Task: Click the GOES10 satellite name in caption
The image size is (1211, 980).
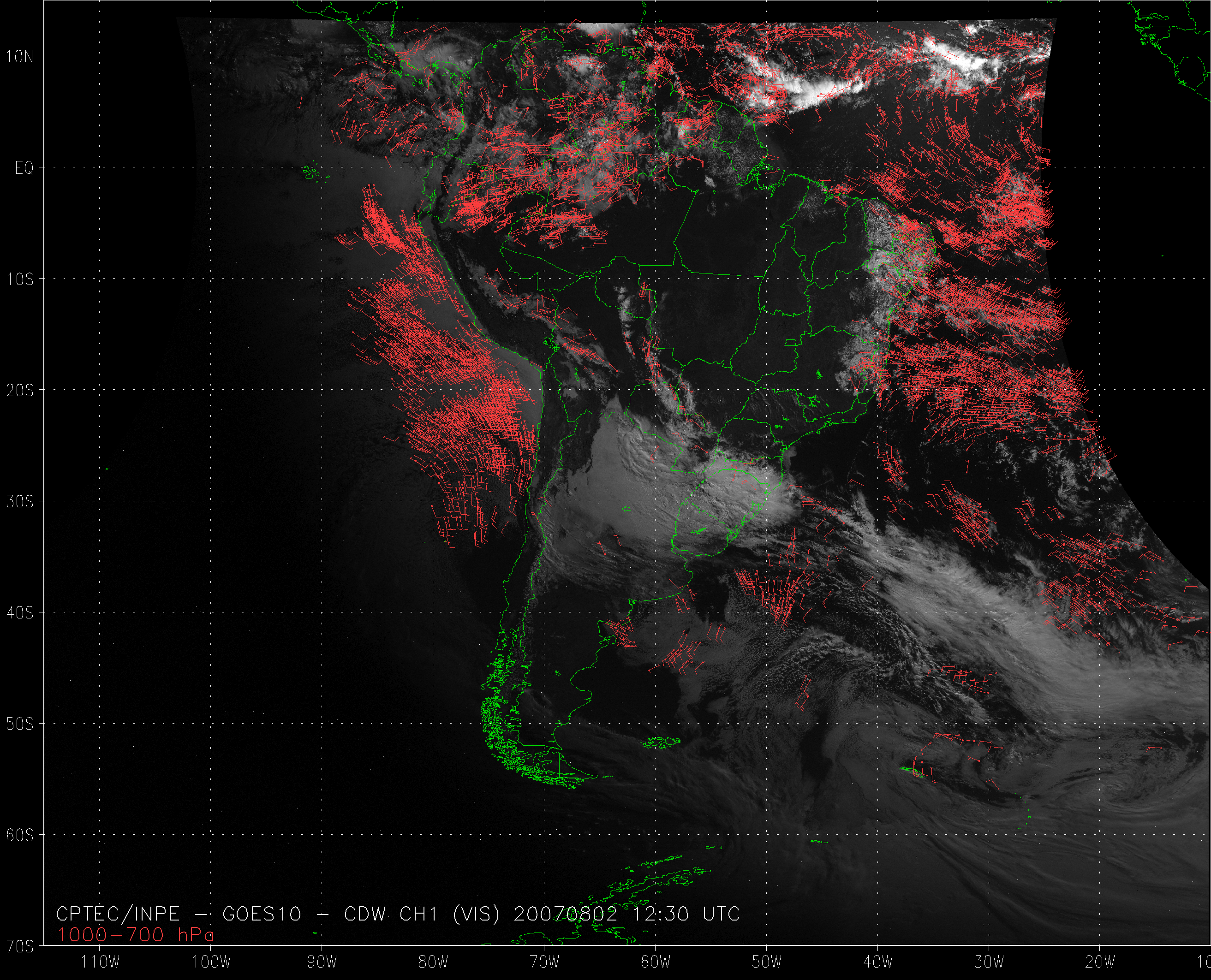Action: (x=262, y=914)
